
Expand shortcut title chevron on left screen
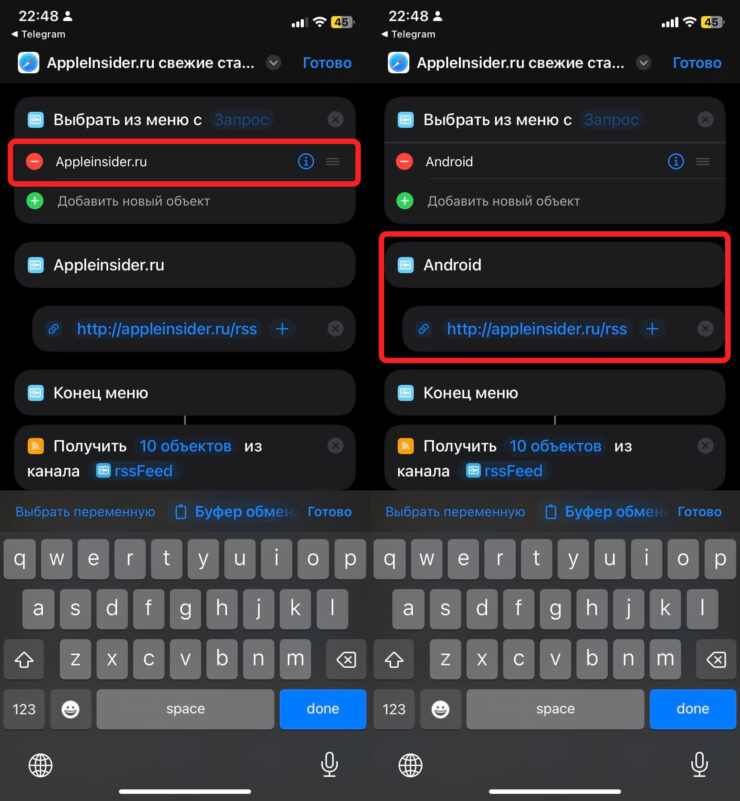274,63
